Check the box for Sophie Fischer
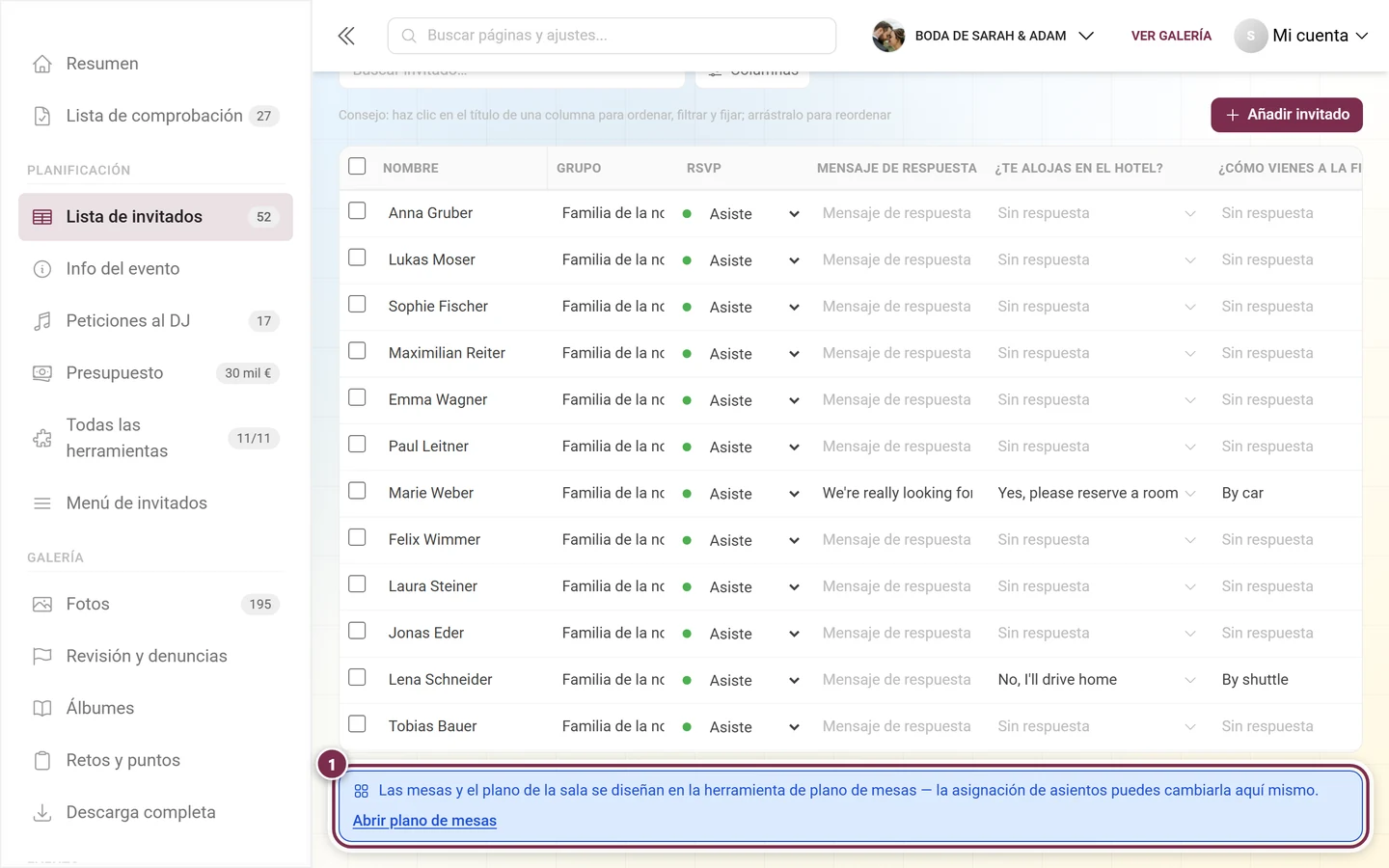The width and height of the screenshot is (1389, 868). click(357, 304)
